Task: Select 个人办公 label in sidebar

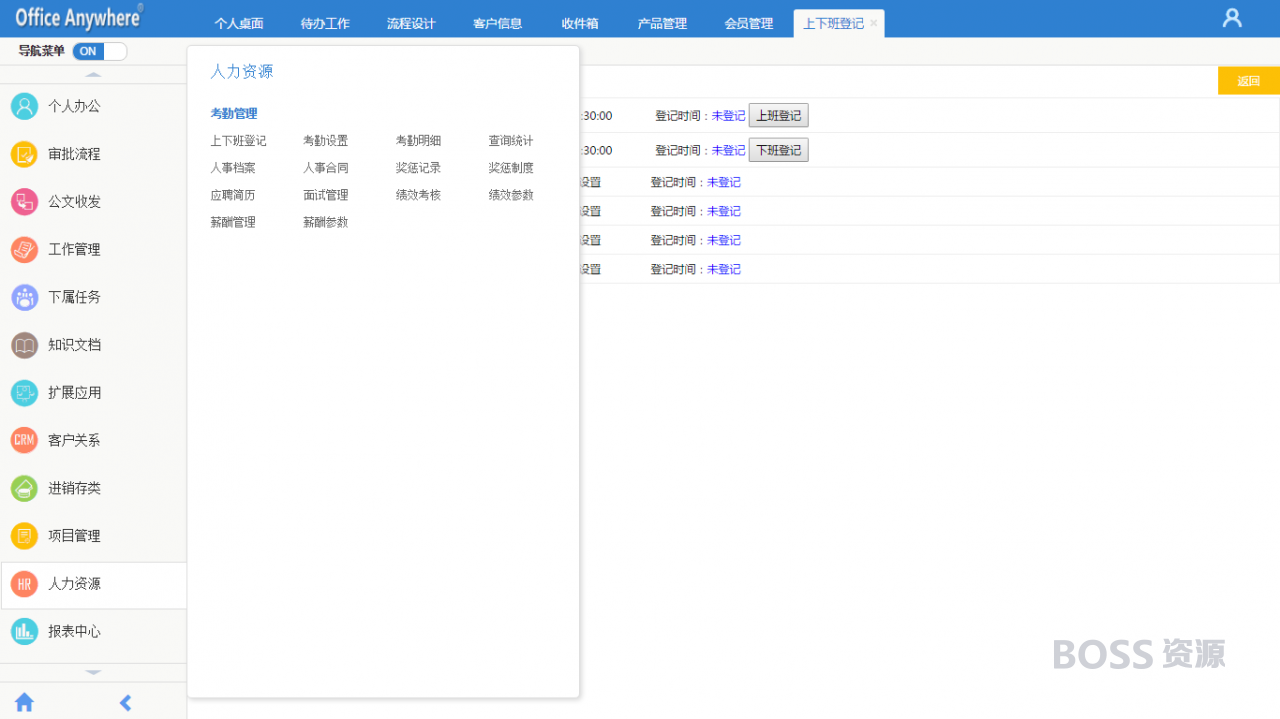Action: coord(74,106)
